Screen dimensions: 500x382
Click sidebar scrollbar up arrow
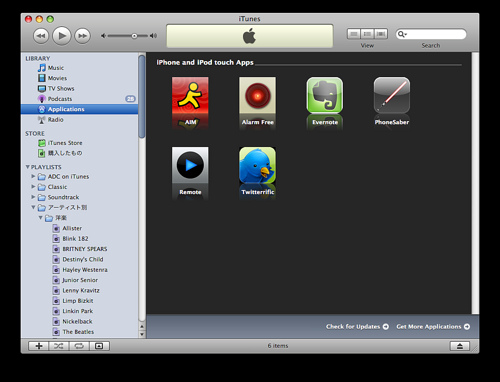(x=142, y=327)
